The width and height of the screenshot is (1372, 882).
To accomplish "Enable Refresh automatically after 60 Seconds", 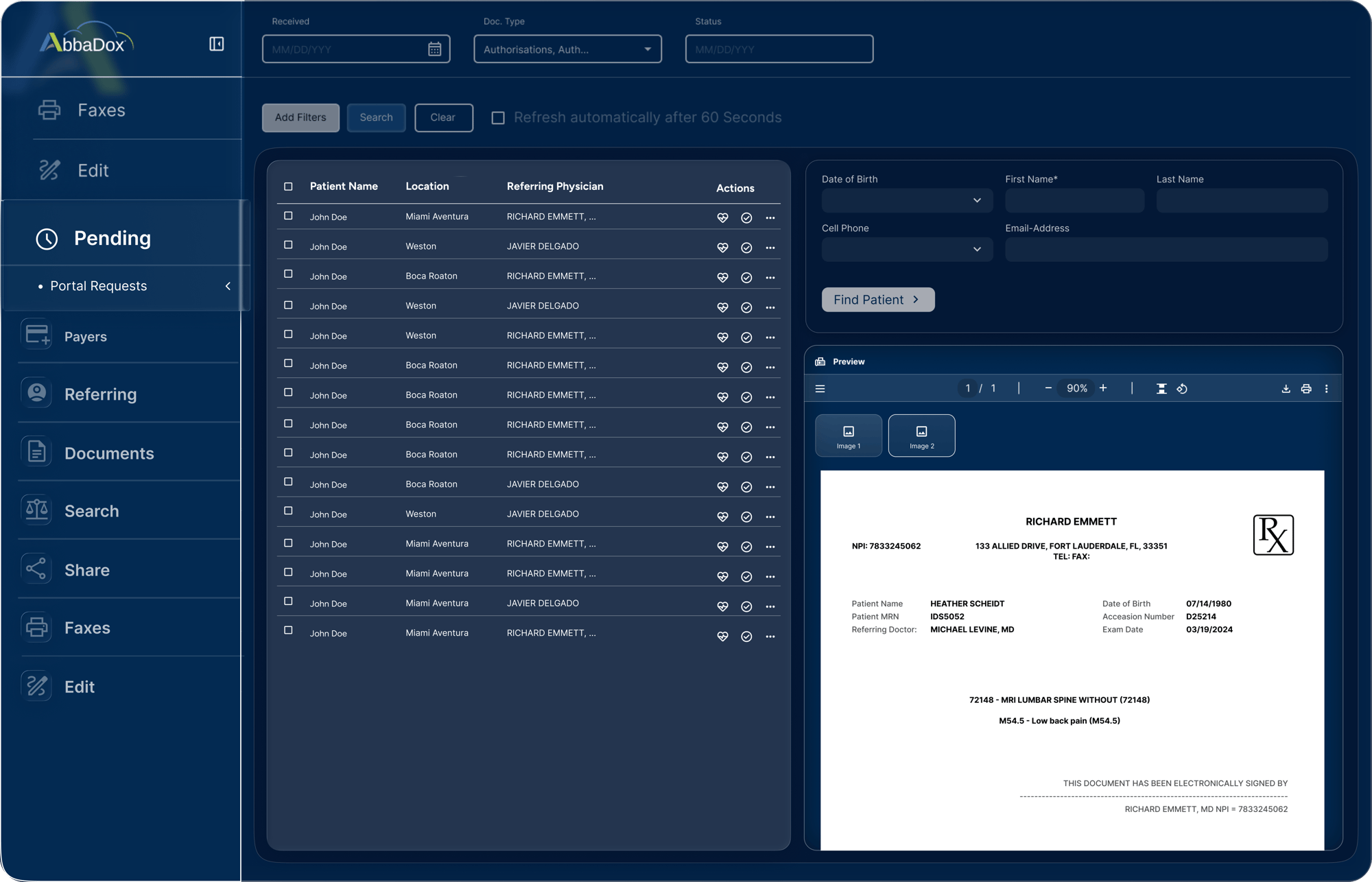I will 497,118.
